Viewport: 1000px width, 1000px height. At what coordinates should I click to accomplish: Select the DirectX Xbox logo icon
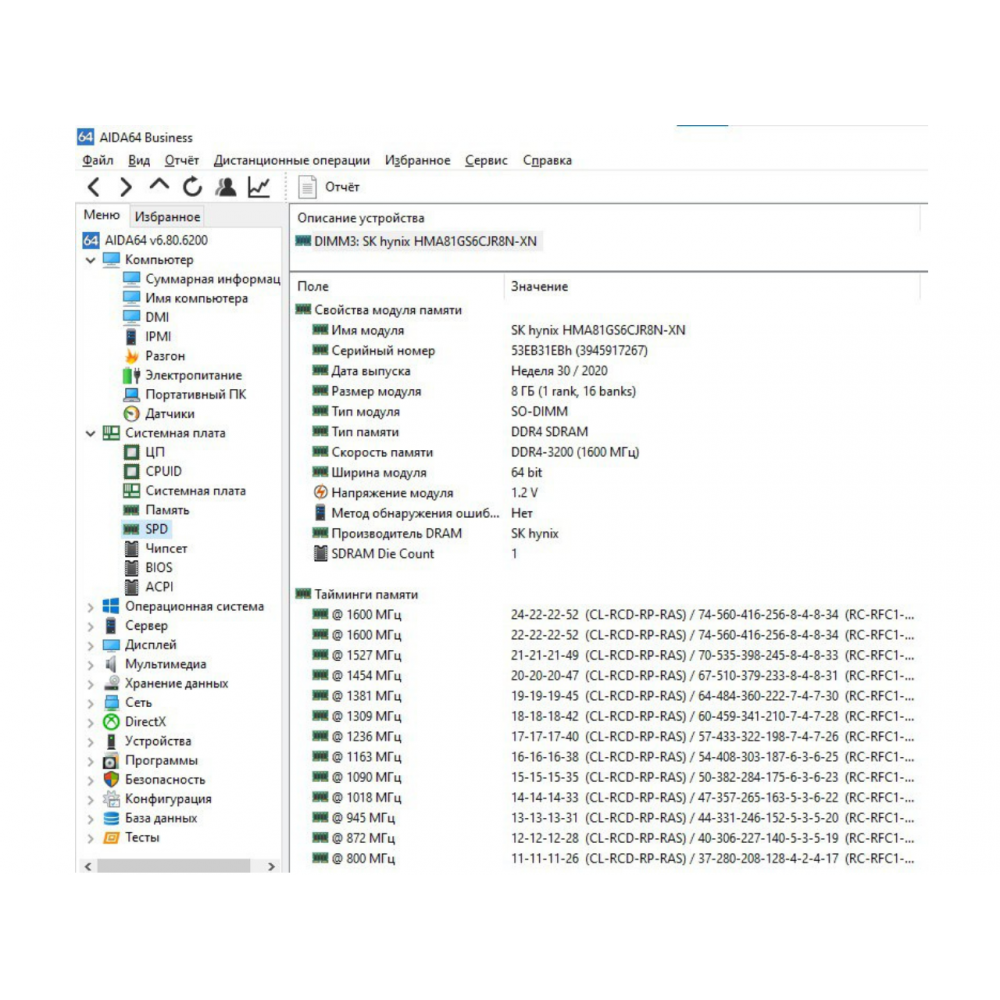111,722
